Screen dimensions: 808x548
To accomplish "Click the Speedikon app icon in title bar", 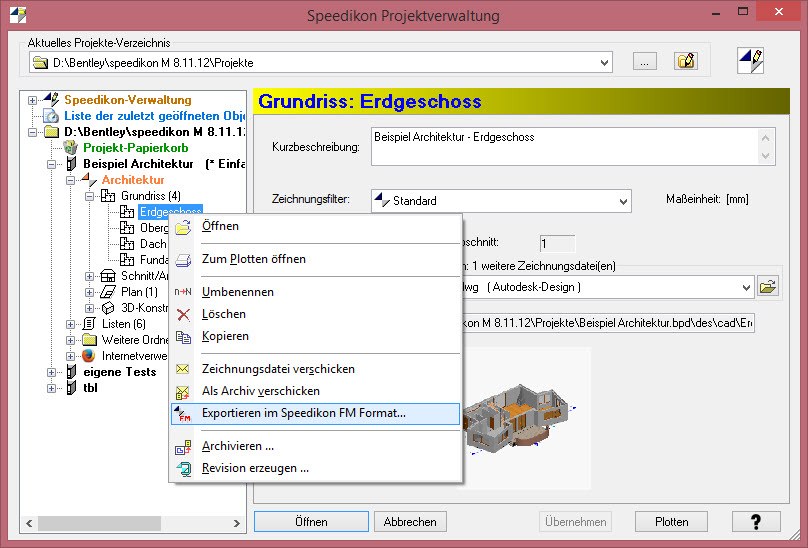I will tap(18, 15).
